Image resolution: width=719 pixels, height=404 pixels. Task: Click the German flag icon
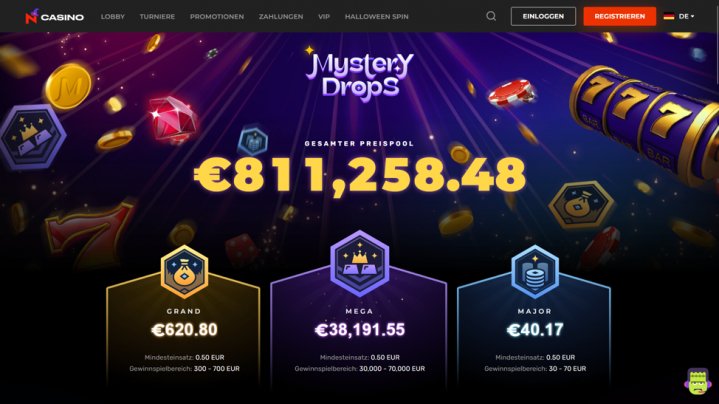coord(669,17)
